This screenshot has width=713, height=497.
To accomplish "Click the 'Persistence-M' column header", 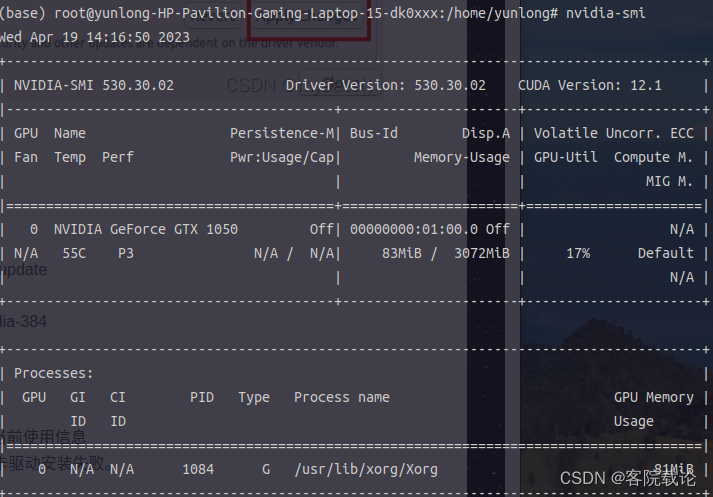I will tap(282, 133).
